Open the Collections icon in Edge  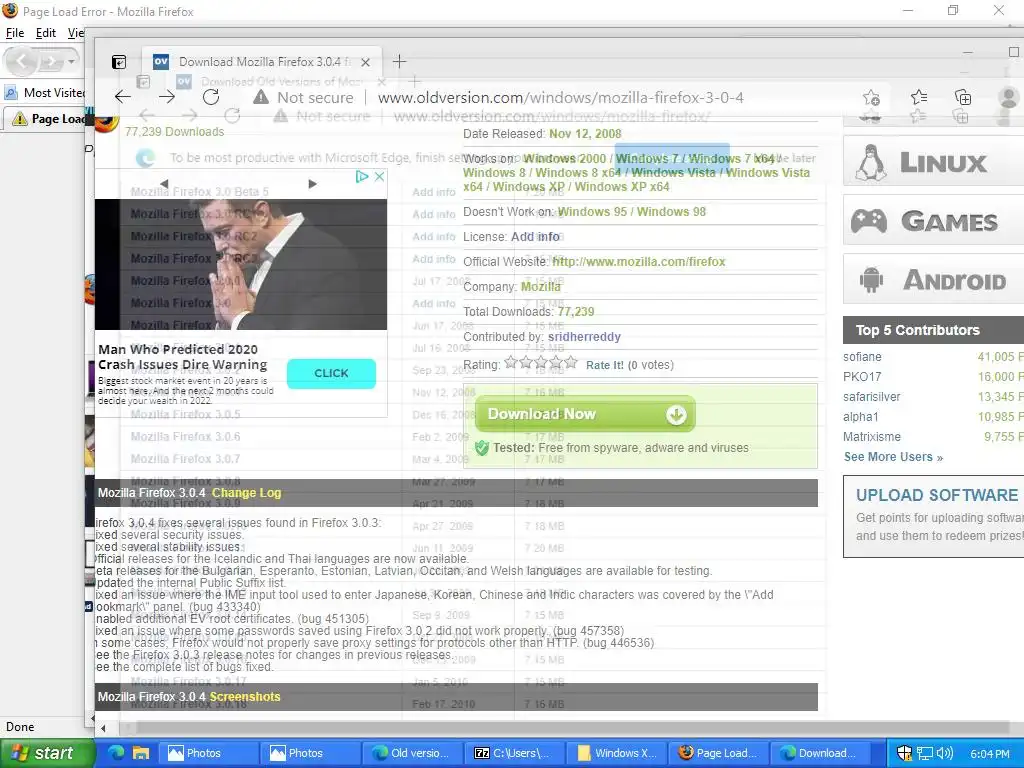click(963, 97)
